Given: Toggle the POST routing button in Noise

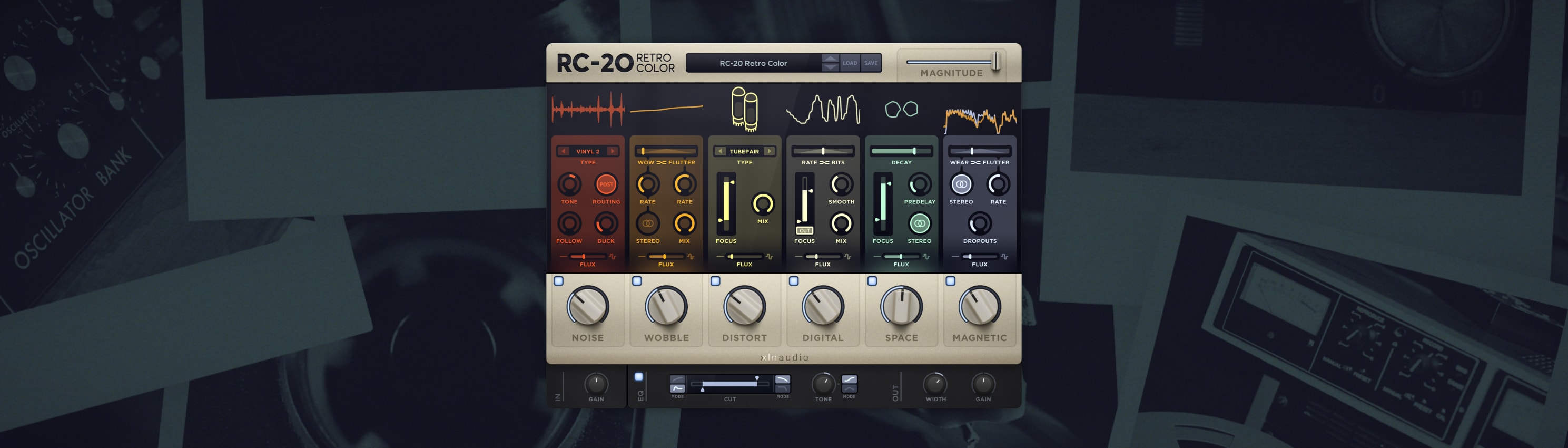Looking at the screenshot, I should (606, 184).
